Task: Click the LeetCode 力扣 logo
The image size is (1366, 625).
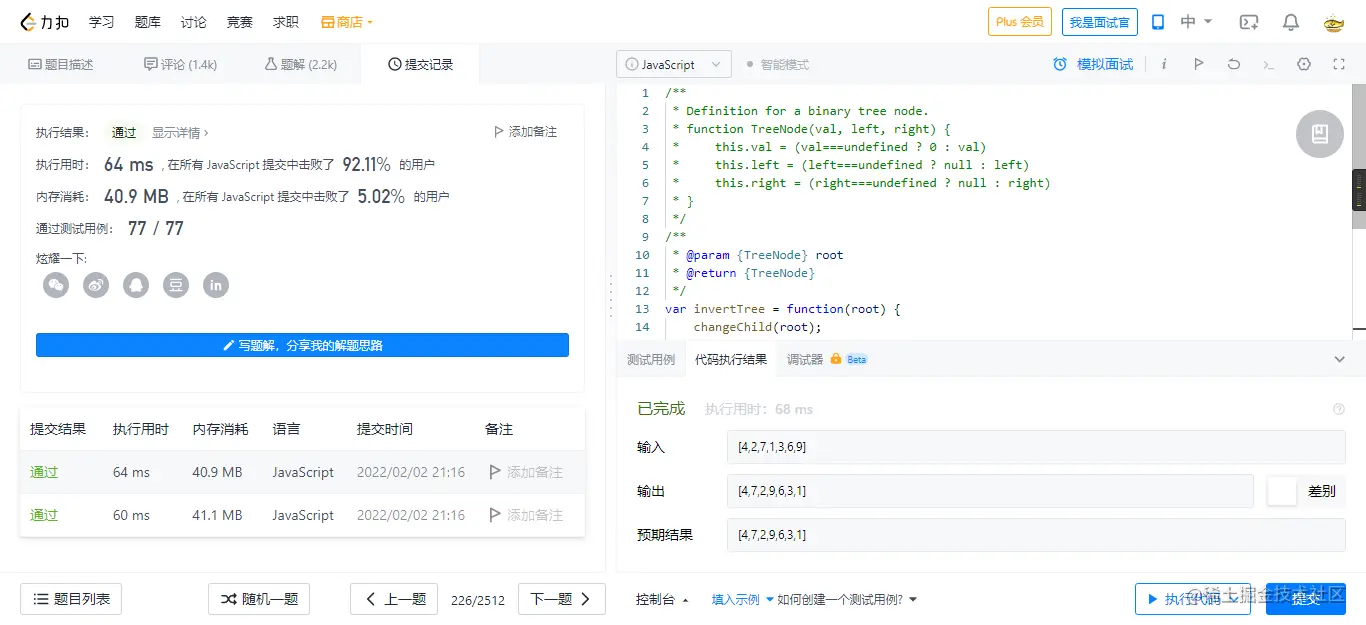Action: pos(46,21)
